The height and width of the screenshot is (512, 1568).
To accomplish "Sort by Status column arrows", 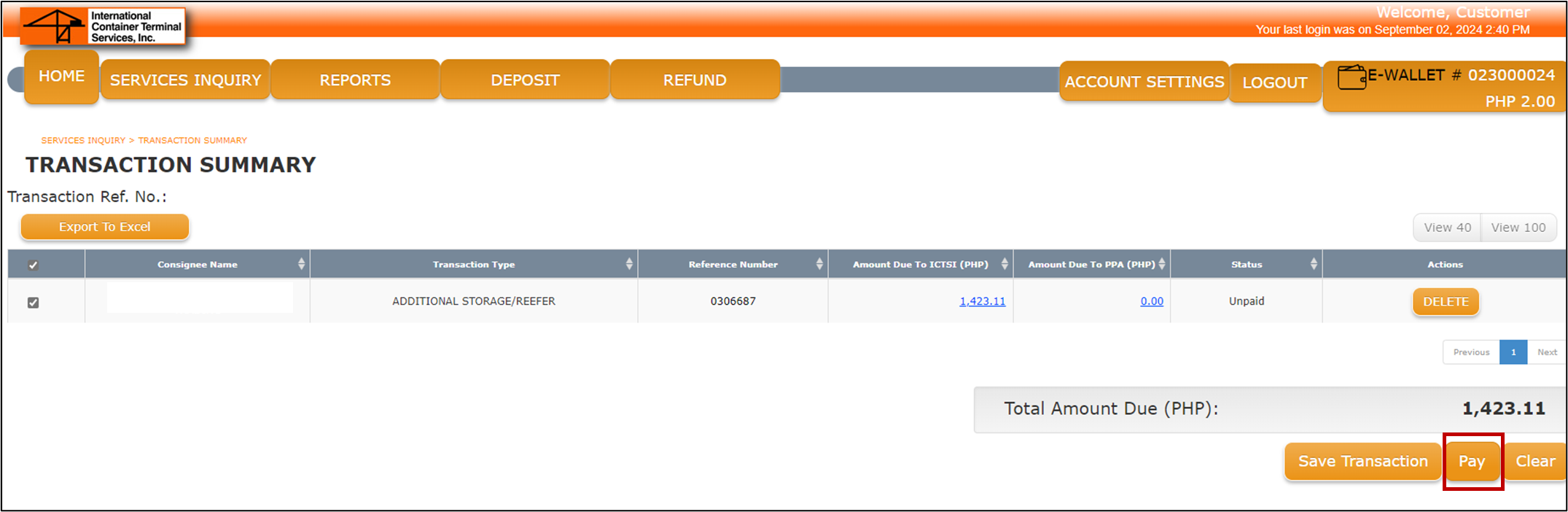I will [x=1314, y=264].
